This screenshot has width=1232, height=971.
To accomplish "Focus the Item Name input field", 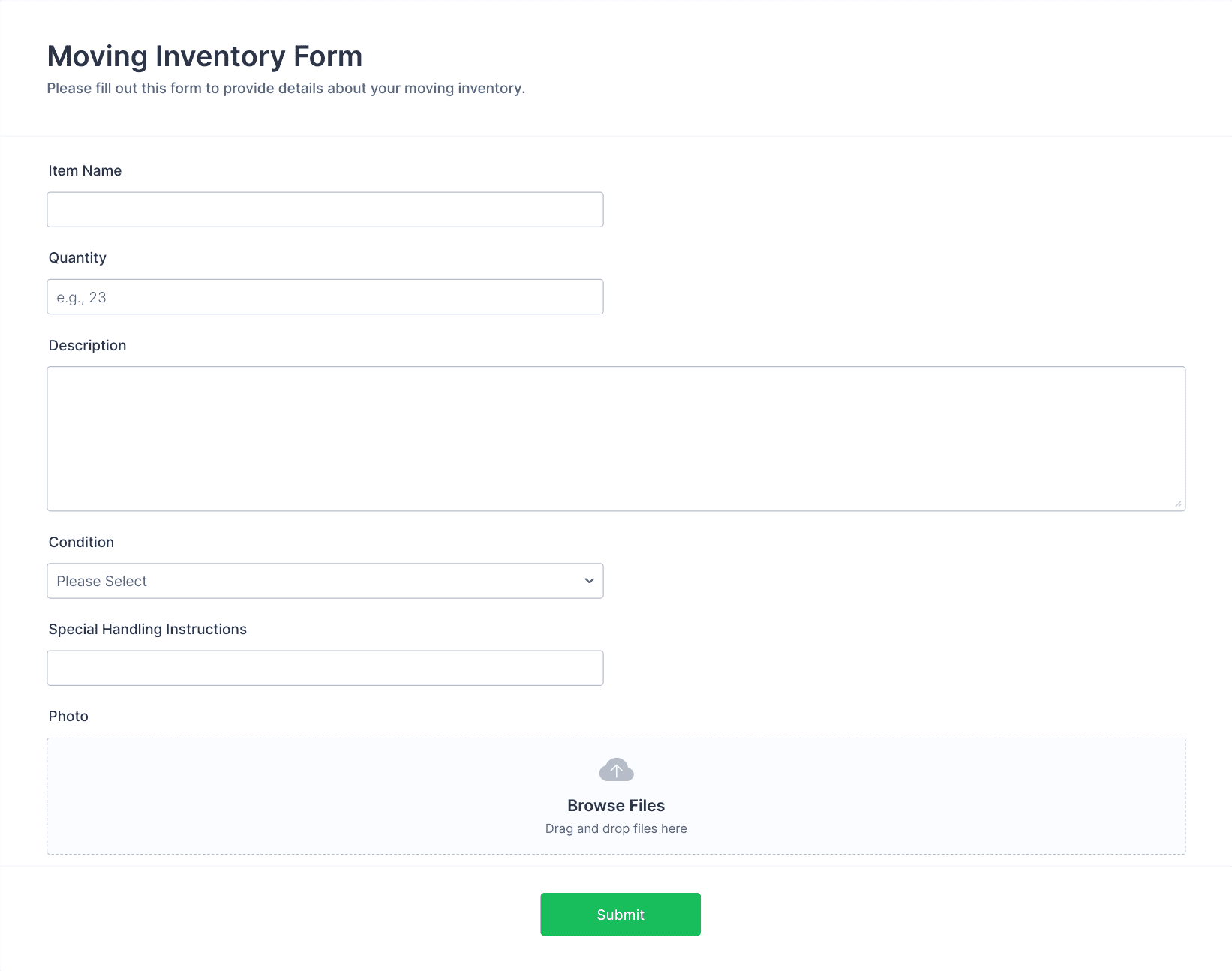I will (x=325, y=209).
